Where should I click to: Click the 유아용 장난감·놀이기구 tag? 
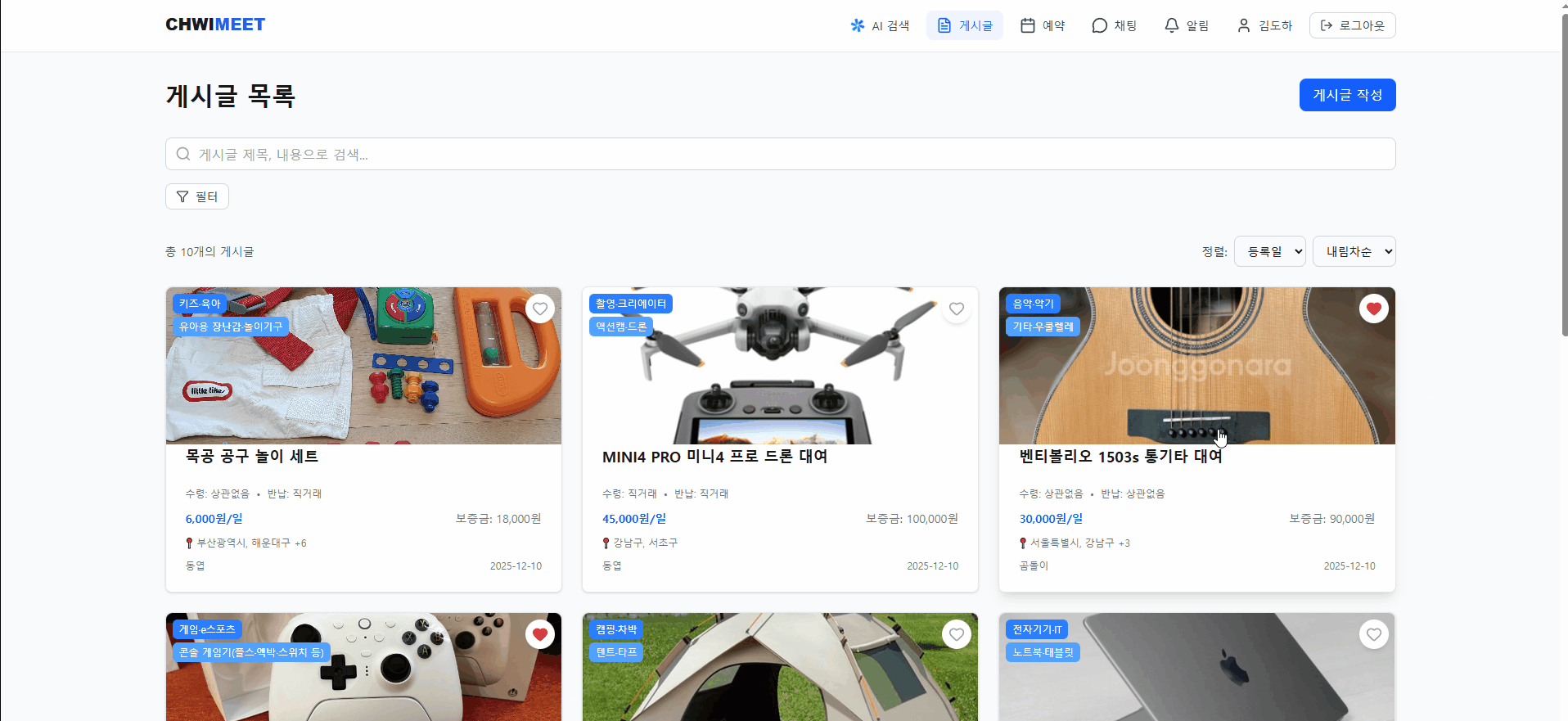pos(231,327)
